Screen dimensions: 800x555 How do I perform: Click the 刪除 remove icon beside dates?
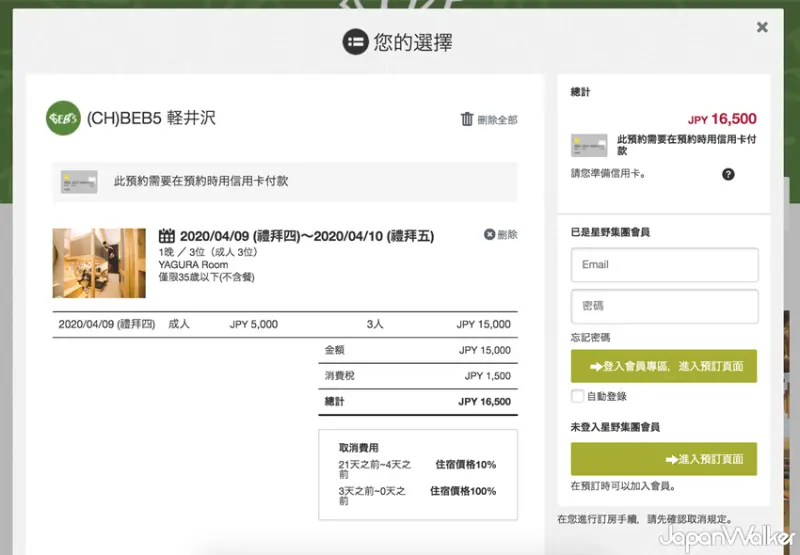490,235
